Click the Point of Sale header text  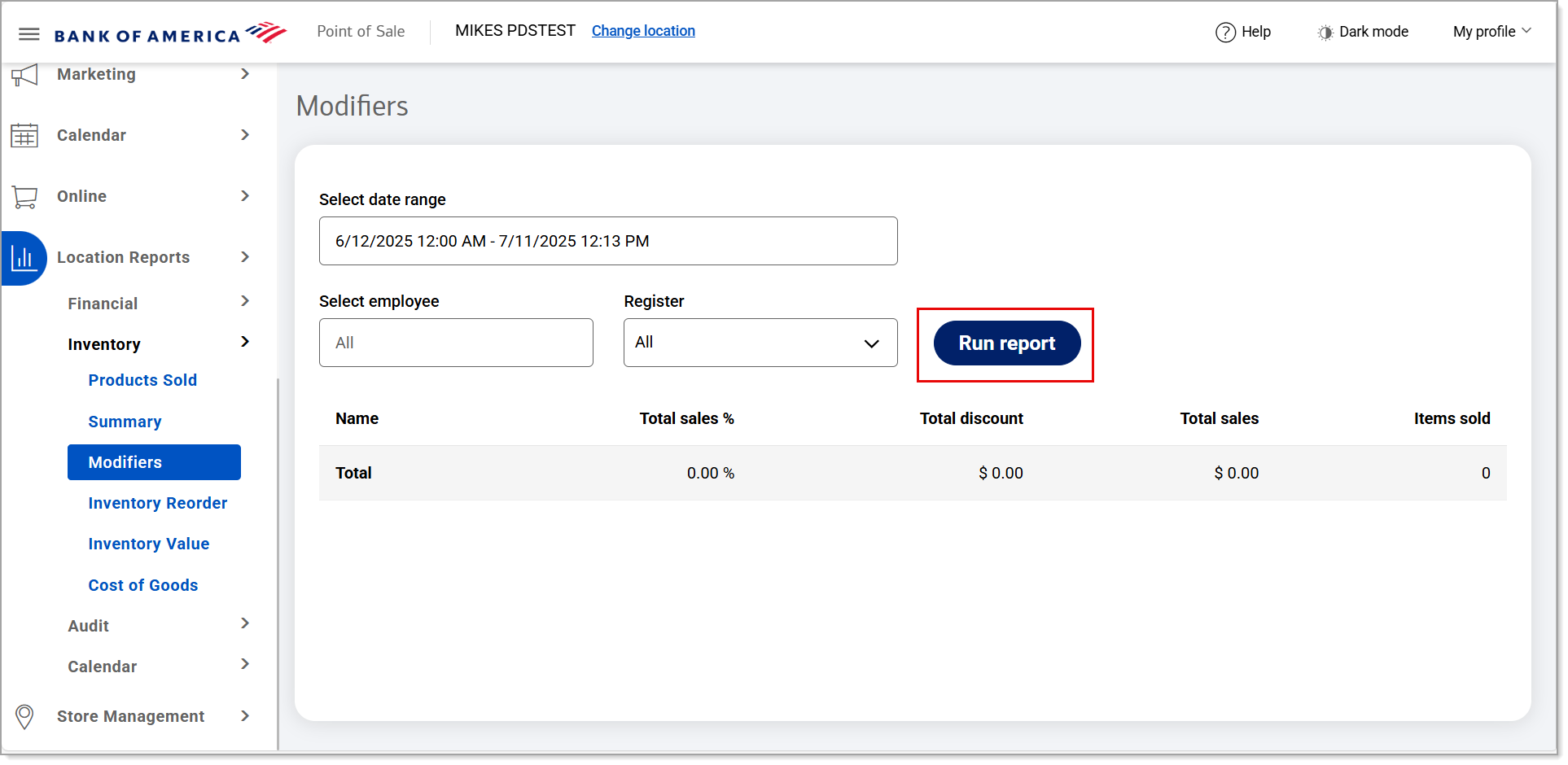click(x=361, y=31)
